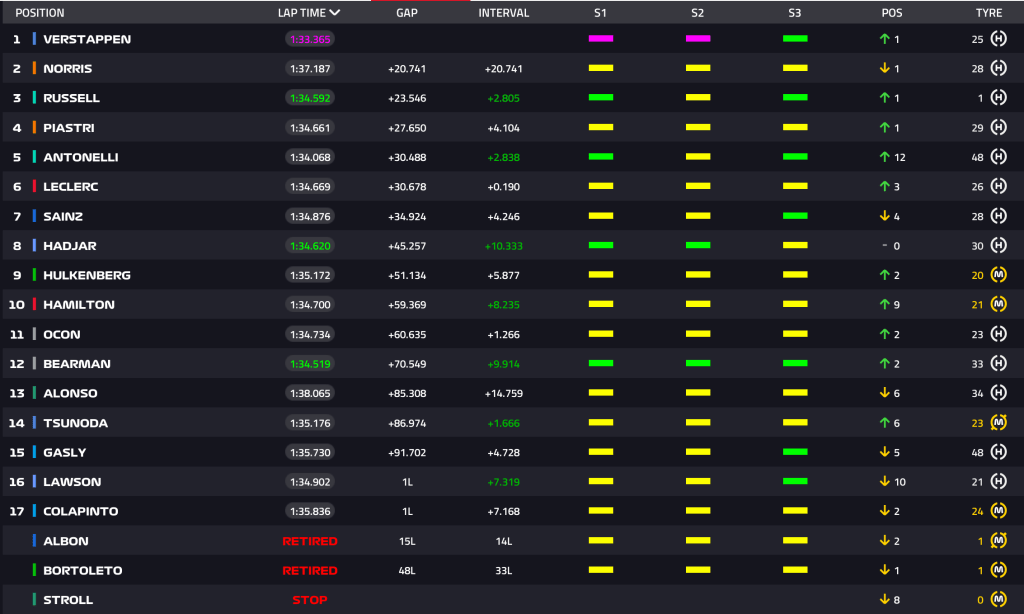Click Hulkenberg's medium tyre icon
1024x614 pixels.
(x=998, y=275)
